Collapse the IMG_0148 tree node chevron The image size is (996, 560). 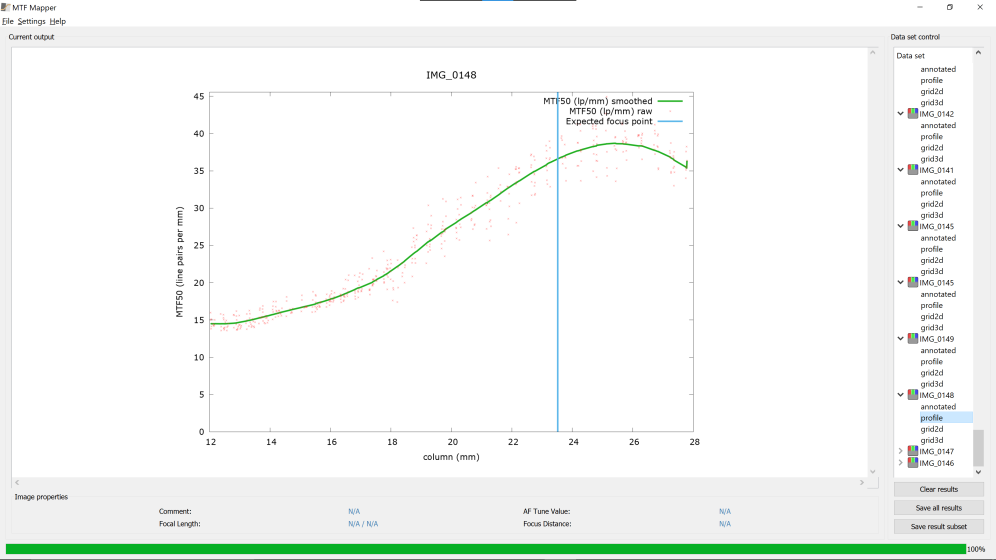[900, 395]
